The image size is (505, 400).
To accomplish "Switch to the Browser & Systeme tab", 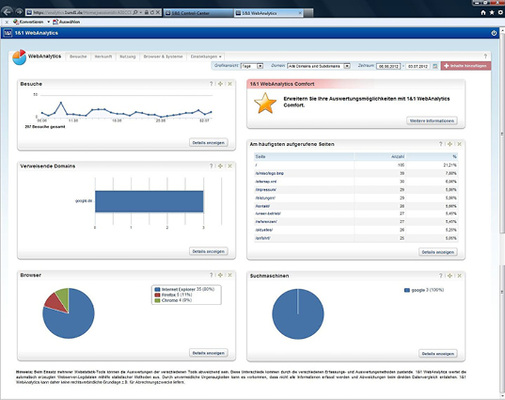I will tap(163, 57).
